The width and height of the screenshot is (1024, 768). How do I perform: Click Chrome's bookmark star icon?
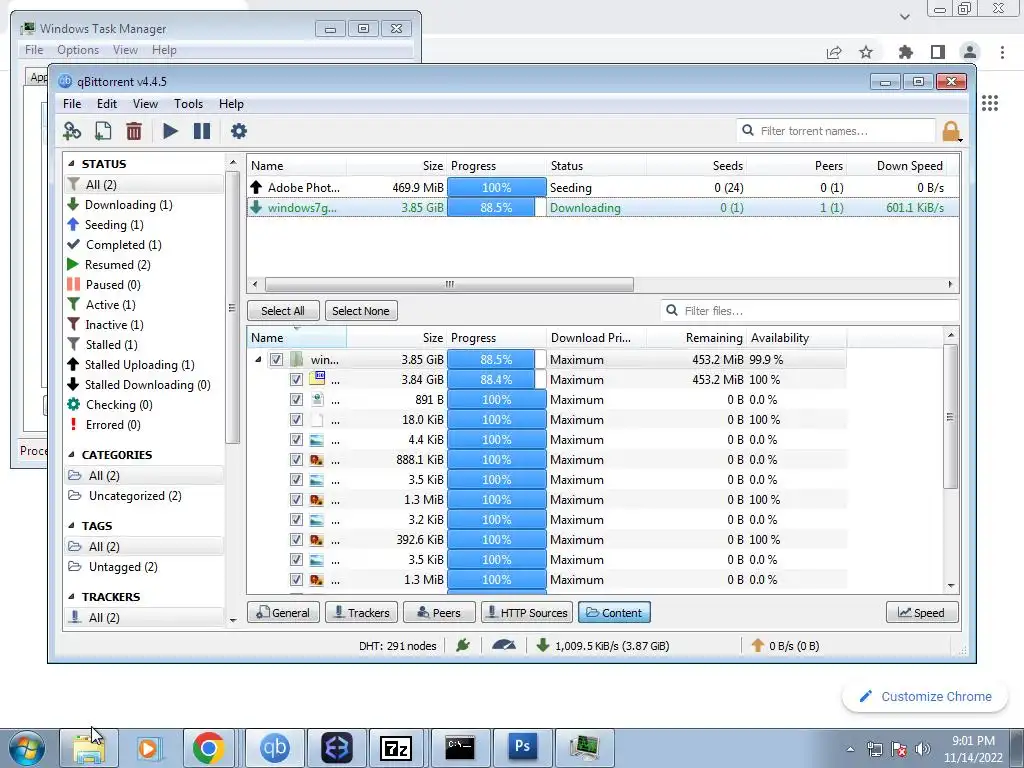(866, 52)
